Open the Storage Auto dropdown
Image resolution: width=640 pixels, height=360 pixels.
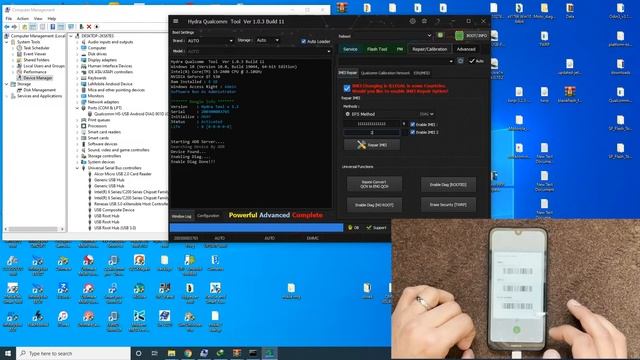tap(267, 40)
